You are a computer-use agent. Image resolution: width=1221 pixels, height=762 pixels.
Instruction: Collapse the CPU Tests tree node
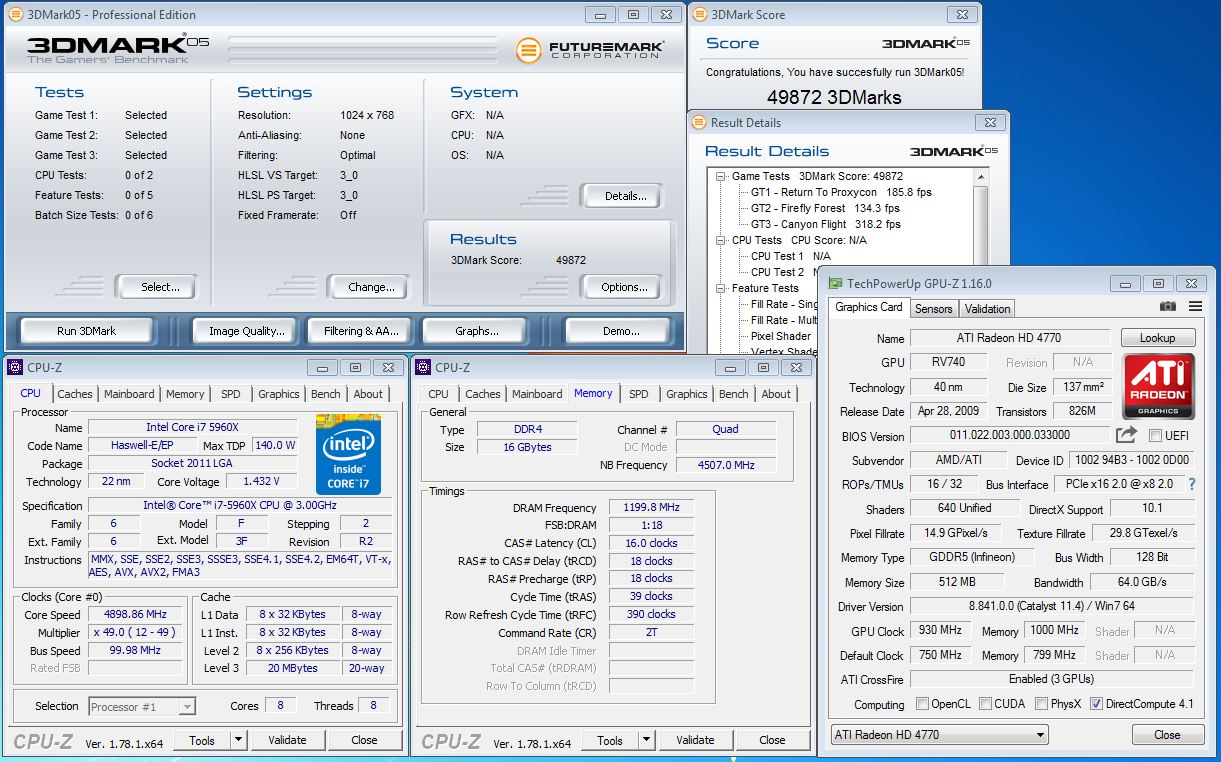point(721,240)
